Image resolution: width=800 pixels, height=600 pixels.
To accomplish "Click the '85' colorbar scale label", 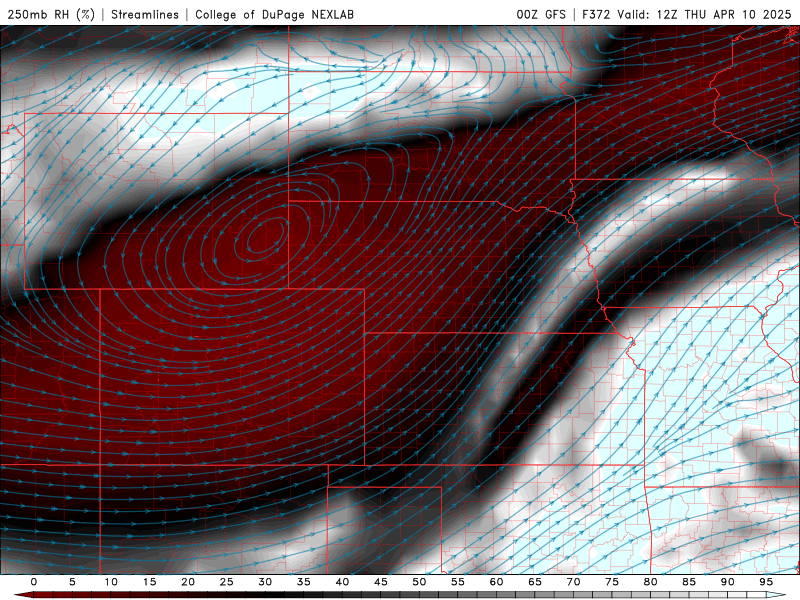I will click(689, 582).
